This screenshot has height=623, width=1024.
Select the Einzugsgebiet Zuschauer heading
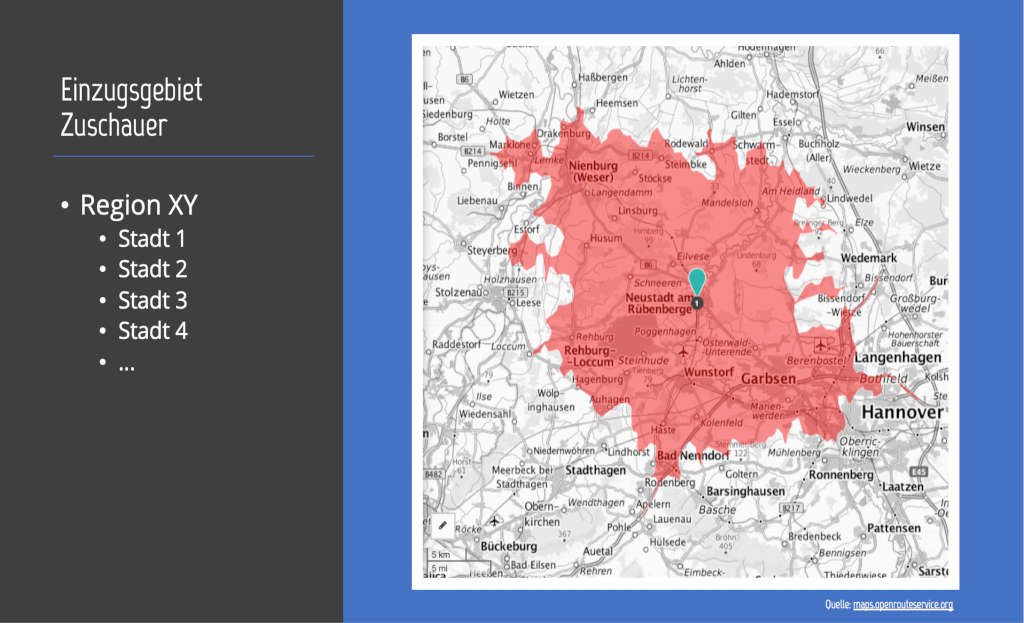click(131, 107)
